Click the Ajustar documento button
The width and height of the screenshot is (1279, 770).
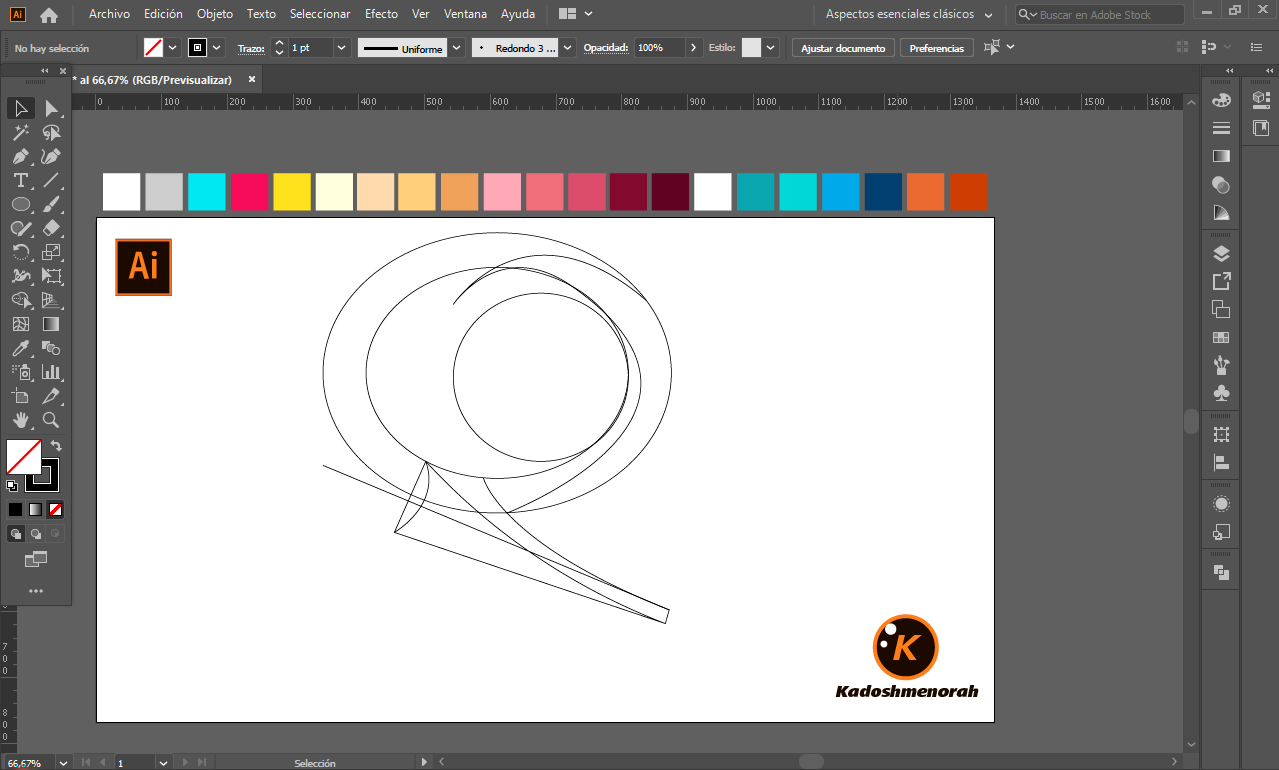tap(843, 48)
